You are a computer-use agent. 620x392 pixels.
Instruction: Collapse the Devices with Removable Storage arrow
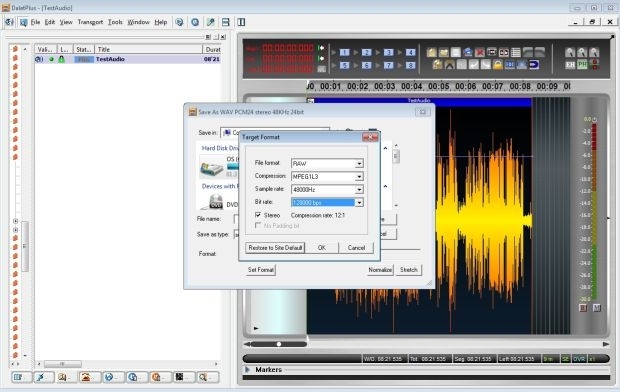coord(386,186)
